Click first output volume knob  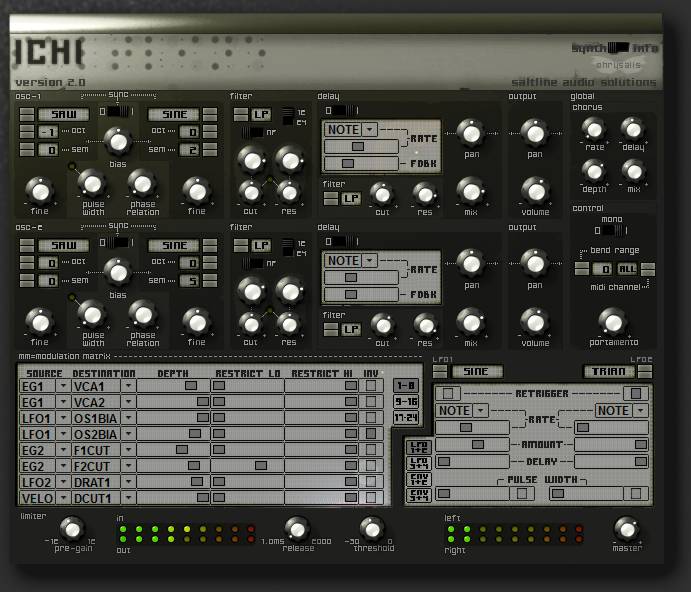tap(535, 191)
